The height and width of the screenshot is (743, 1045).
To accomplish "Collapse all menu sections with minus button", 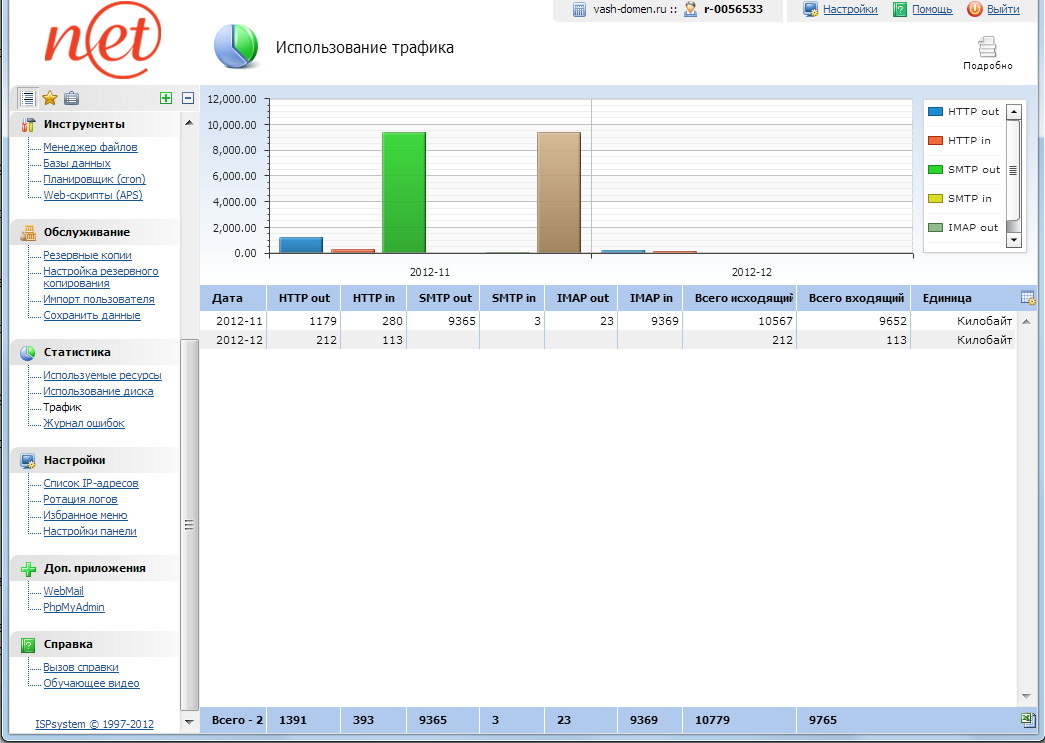I will pyautogui.click(x=187, y=98).
